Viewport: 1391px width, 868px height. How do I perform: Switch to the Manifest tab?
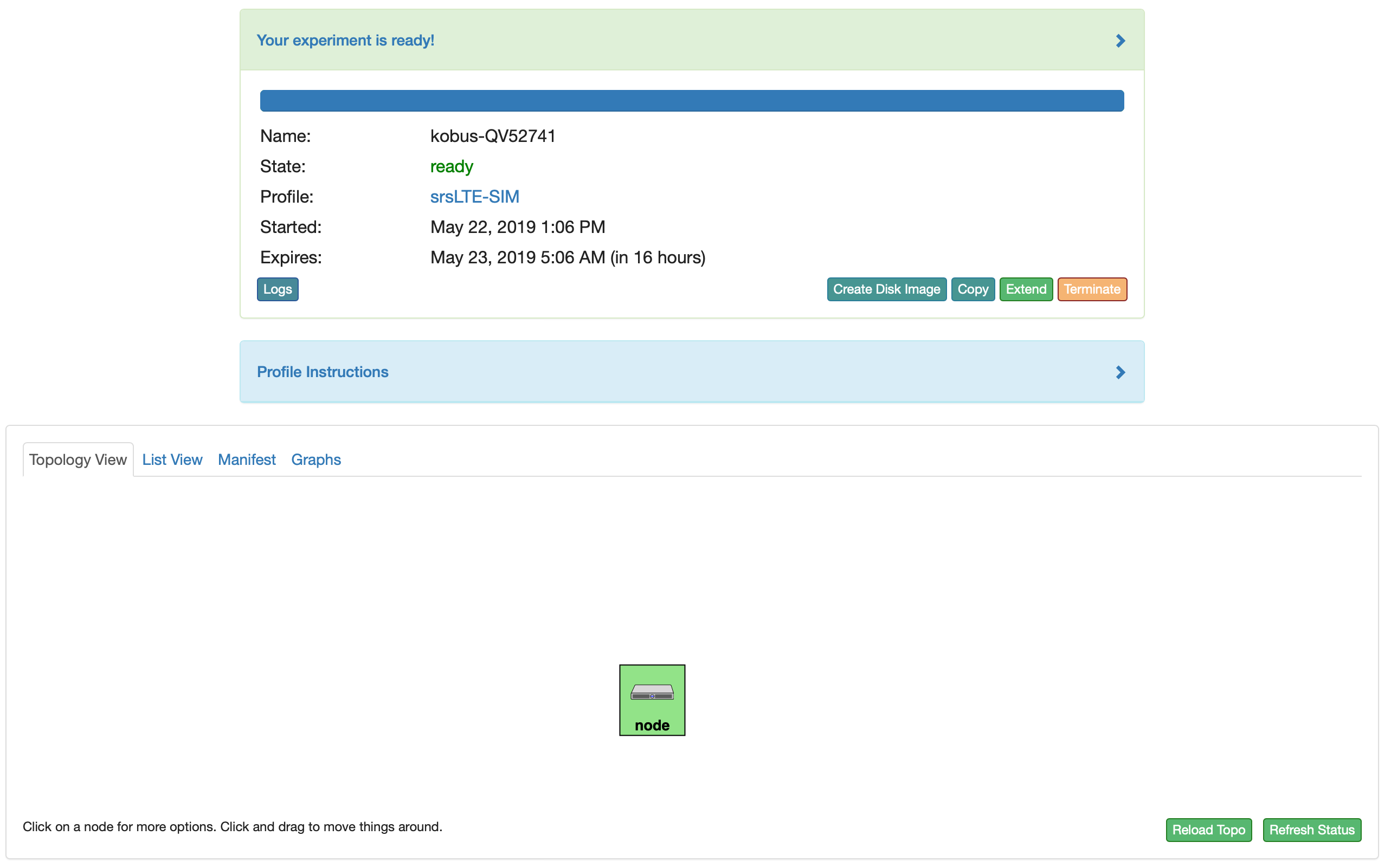(x=247, y=459)
